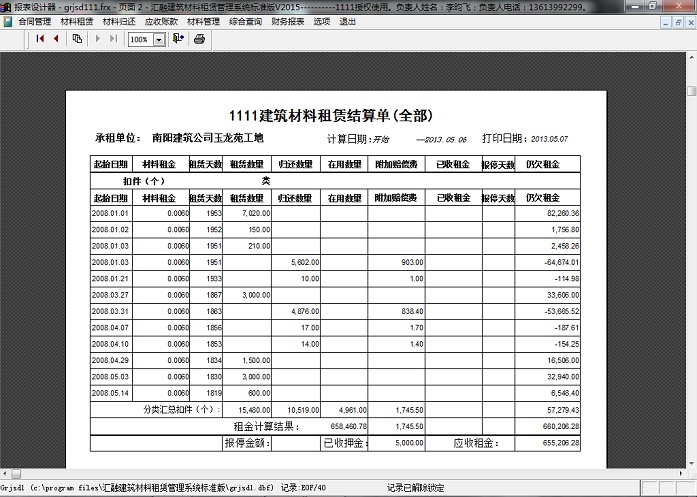Viewport: 697px width, 497px height.
Task: Click subtotal label 分类汇总扣件（个）
Action: (x=182, y=409)
